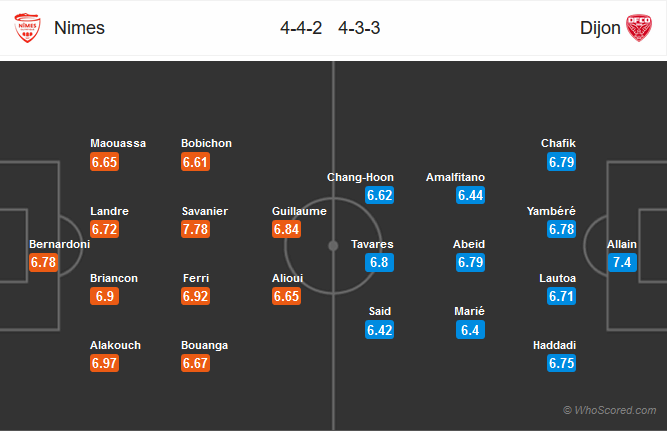Viewport: 668px width, 431px height.
Task: Select Alakouch's 6.97 rating badge
Action: click(104, 363)
